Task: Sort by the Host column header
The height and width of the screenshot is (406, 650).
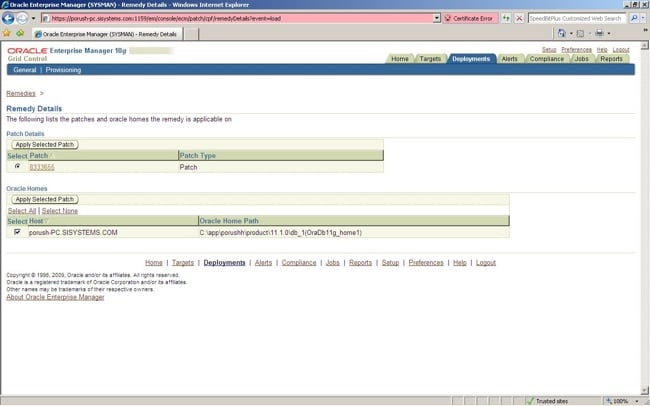Action: coord(36,221)
